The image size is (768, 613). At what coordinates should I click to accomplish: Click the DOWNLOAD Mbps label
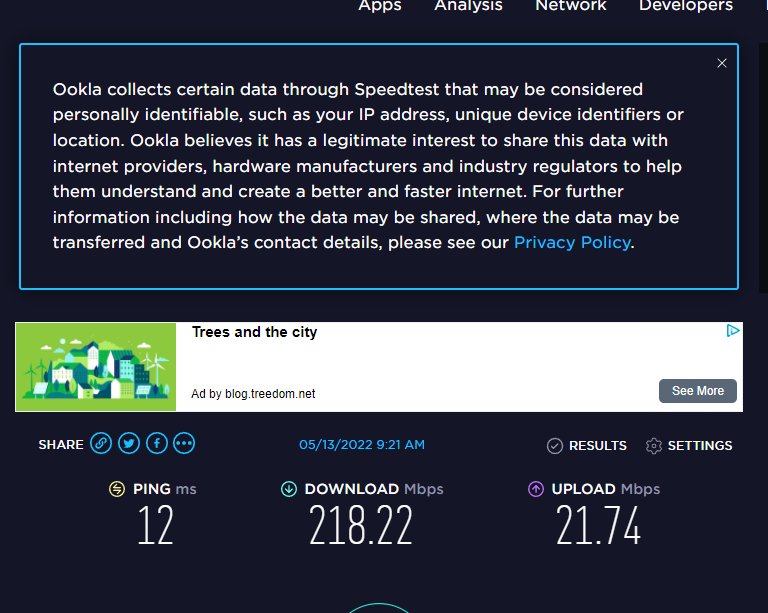374,489
